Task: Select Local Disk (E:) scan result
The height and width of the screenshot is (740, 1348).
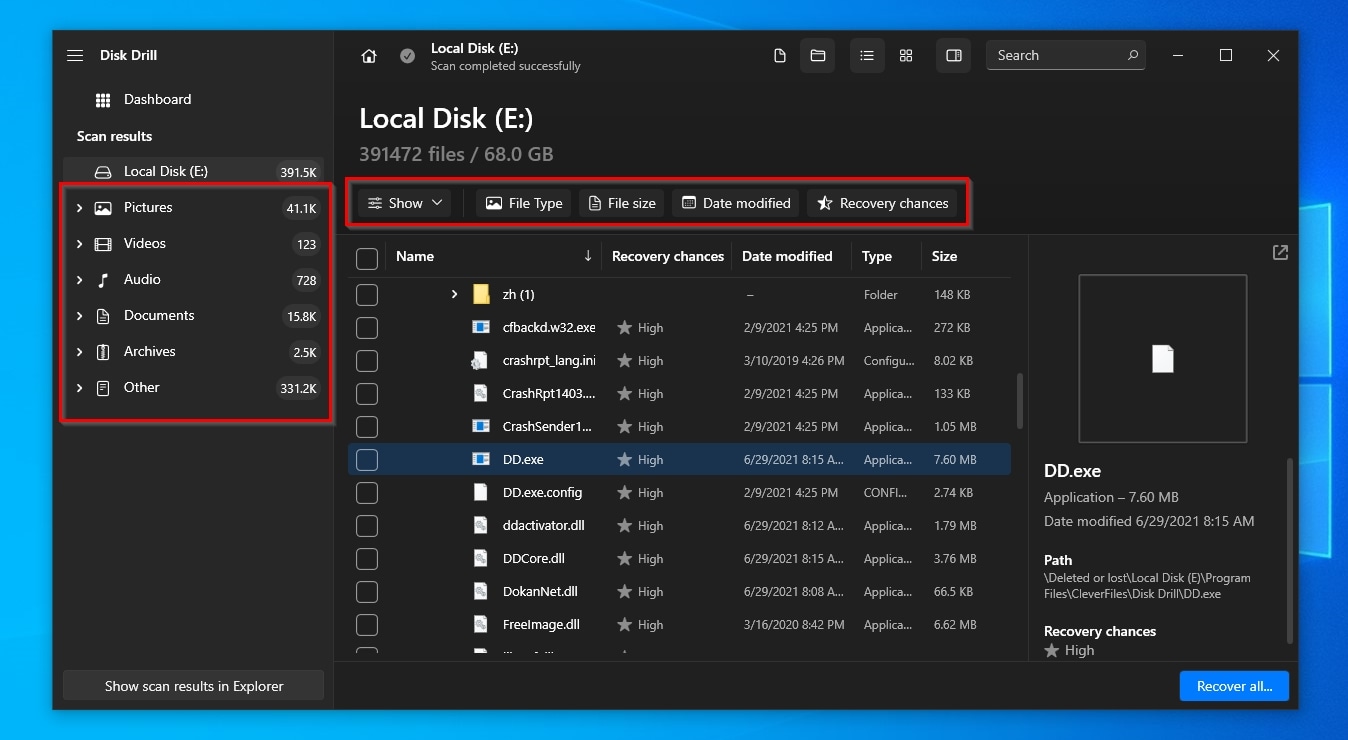Action: pyautogui.click(x=194, y=172)
